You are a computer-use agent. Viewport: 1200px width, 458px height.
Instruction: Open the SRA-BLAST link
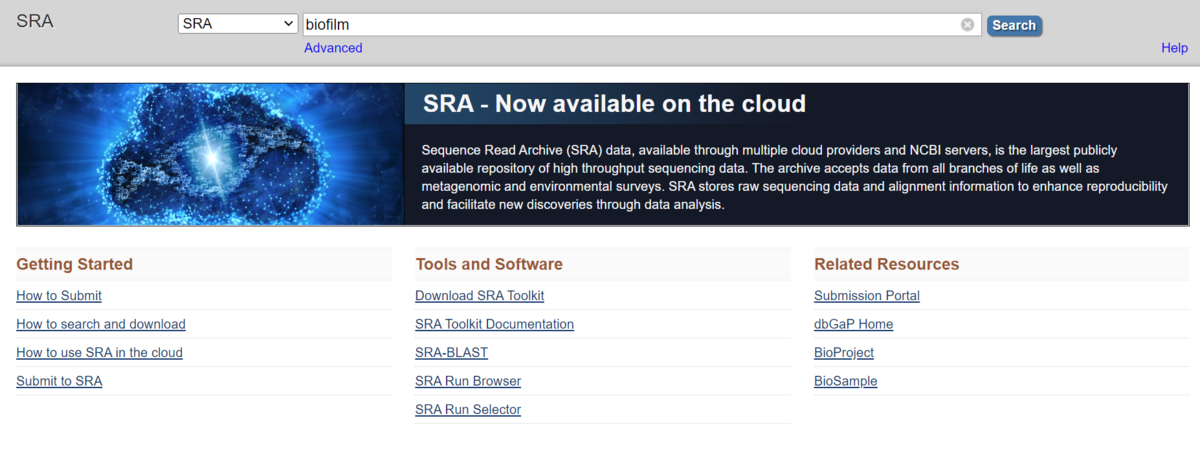click(451, 353)
